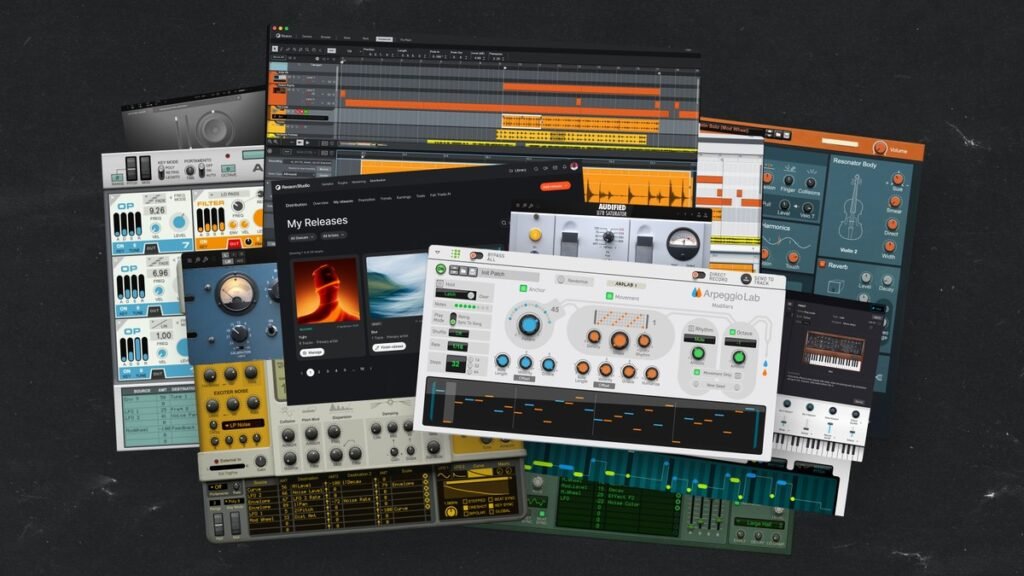Click orange Volume knob on Resonator plugin

coord(880,148)
